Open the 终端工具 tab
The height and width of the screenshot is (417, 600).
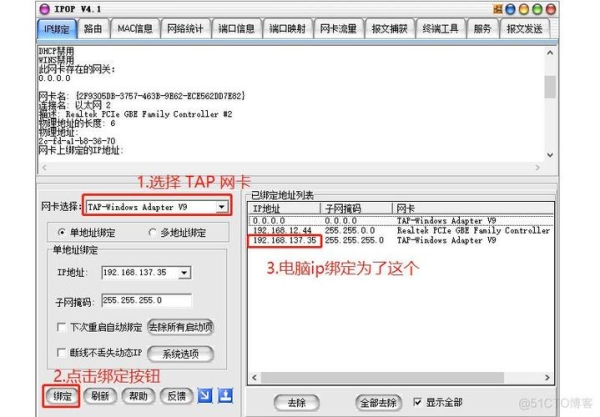(440, 29)
